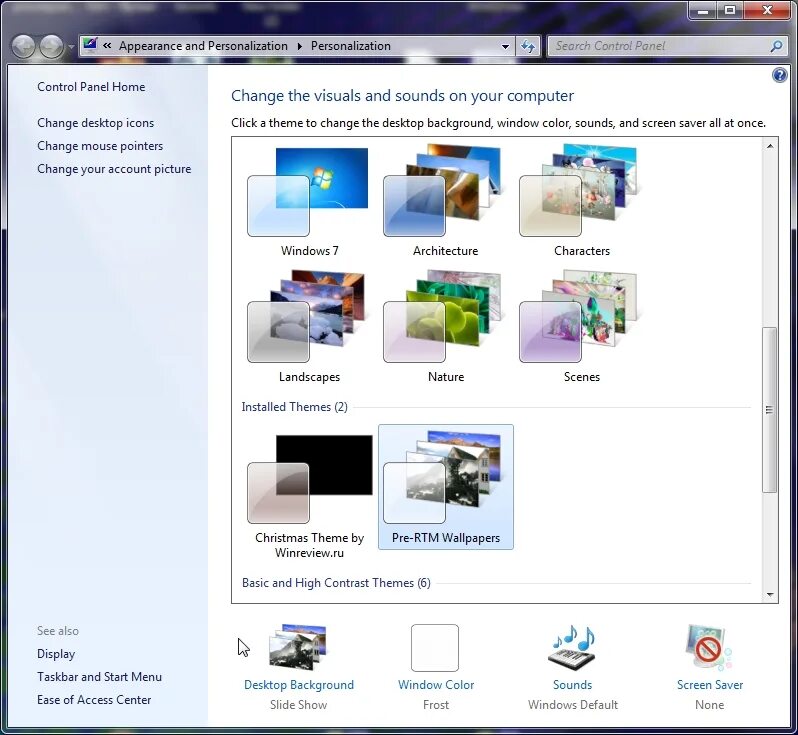798x735 pixels.
Task: Choose the Characters theme
Action: 582,201
